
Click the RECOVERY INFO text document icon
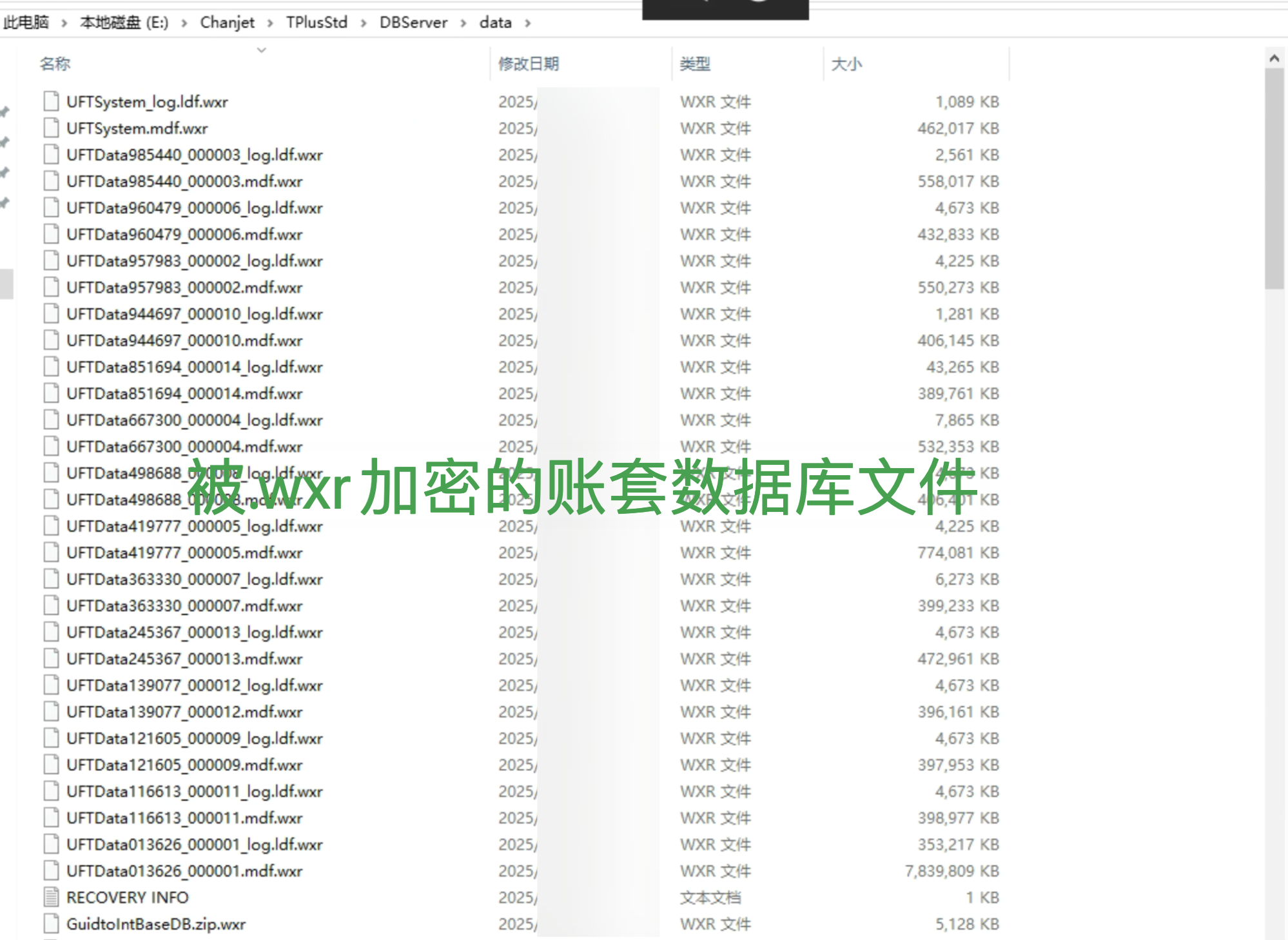coord(51,897)
